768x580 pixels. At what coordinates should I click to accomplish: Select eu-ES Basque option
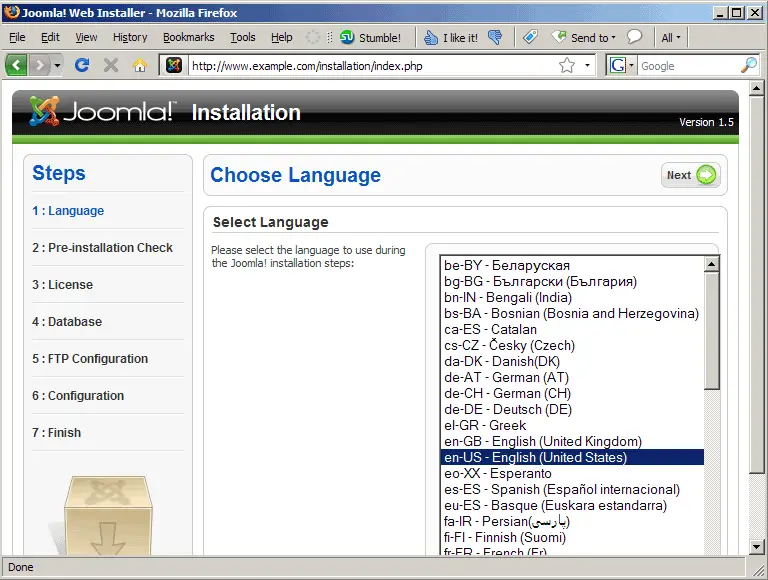[572, 506]
